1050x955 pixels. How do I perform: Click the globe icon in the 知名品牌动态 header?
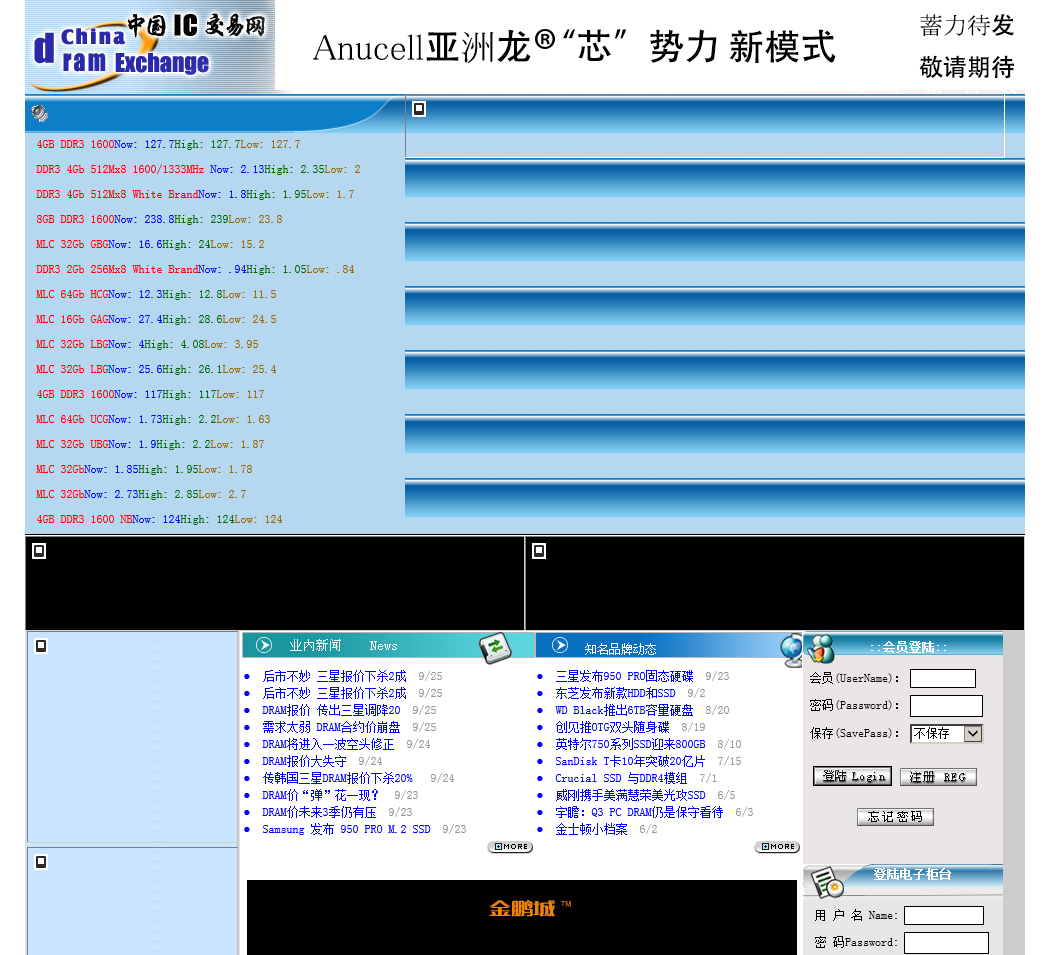(x=792, y=650)
